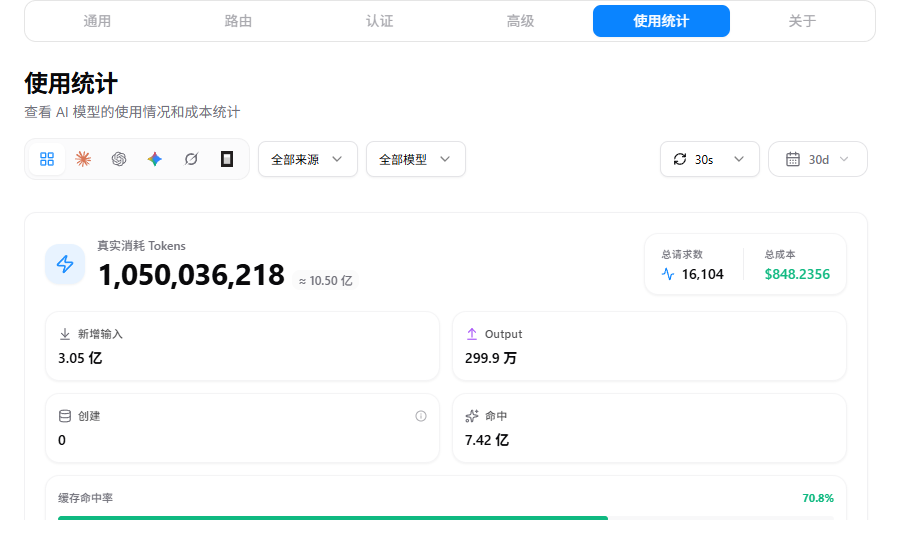Filter by the slashed circle provider icon

coord(191,159)
